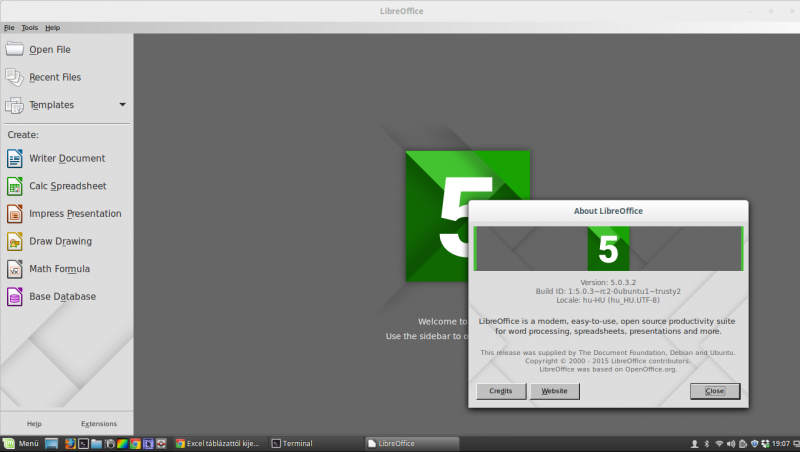Click the Website button in About dialog
This screenshot has height=452, width=800.
click(554, 391)
